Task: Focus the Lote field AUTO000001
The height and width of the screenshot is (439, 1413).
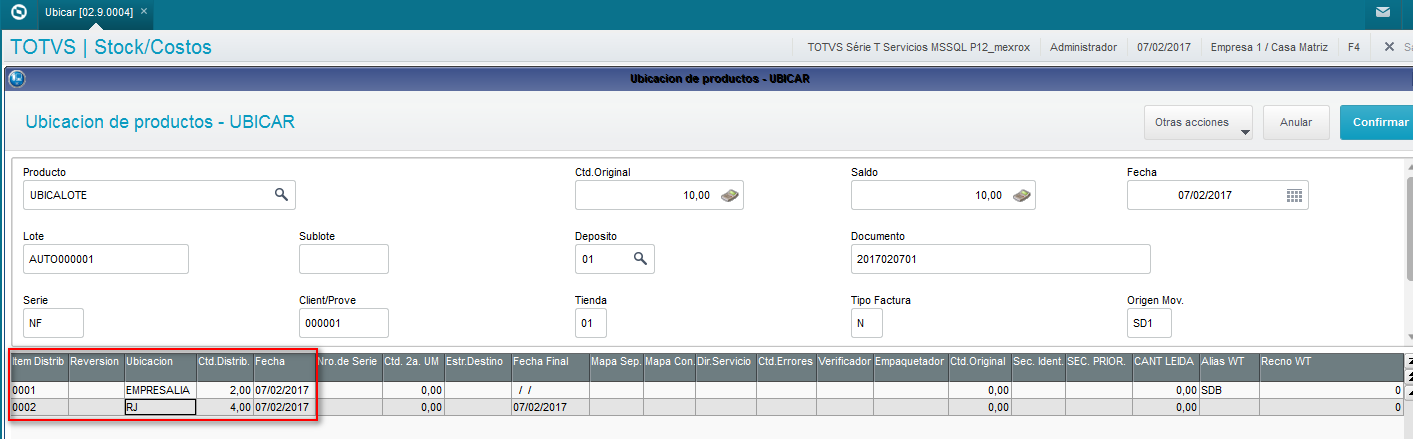Action: pyautogui.click(x=105, y=259)
